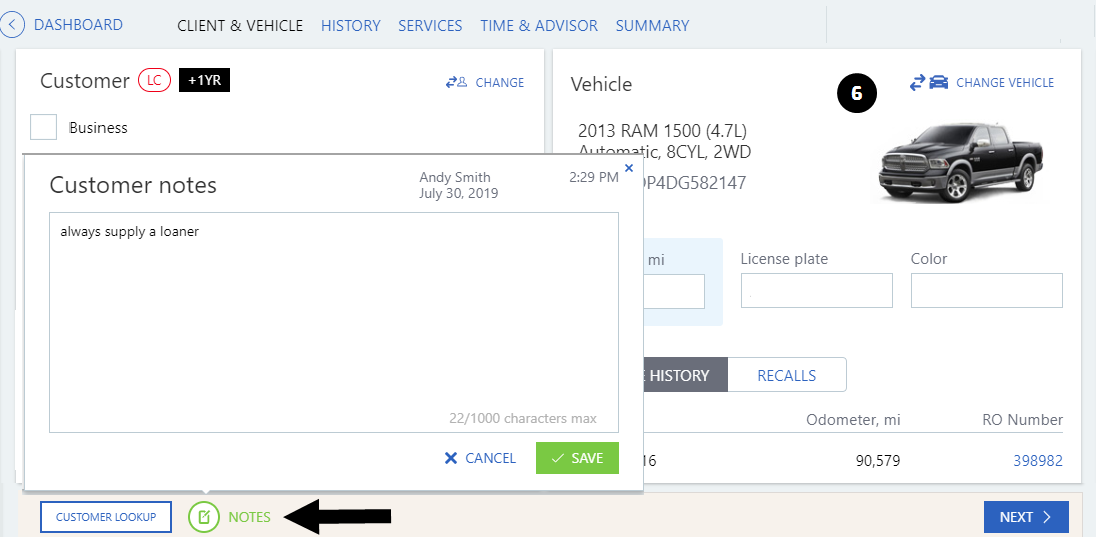Close the Customer notes popup

click(x=628, y=168)
